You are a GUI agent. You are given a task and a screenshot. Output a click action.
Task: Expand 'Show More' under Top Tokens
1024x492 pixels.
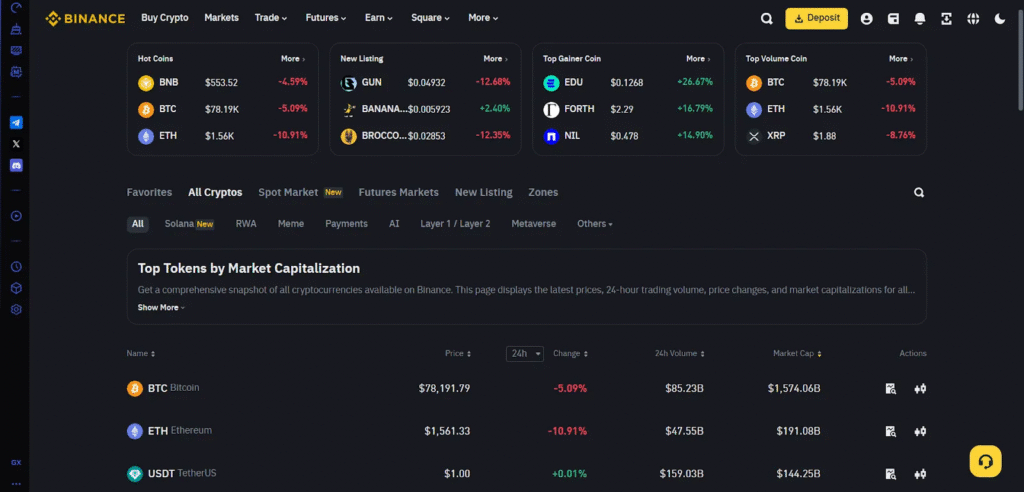click(161, 307)
